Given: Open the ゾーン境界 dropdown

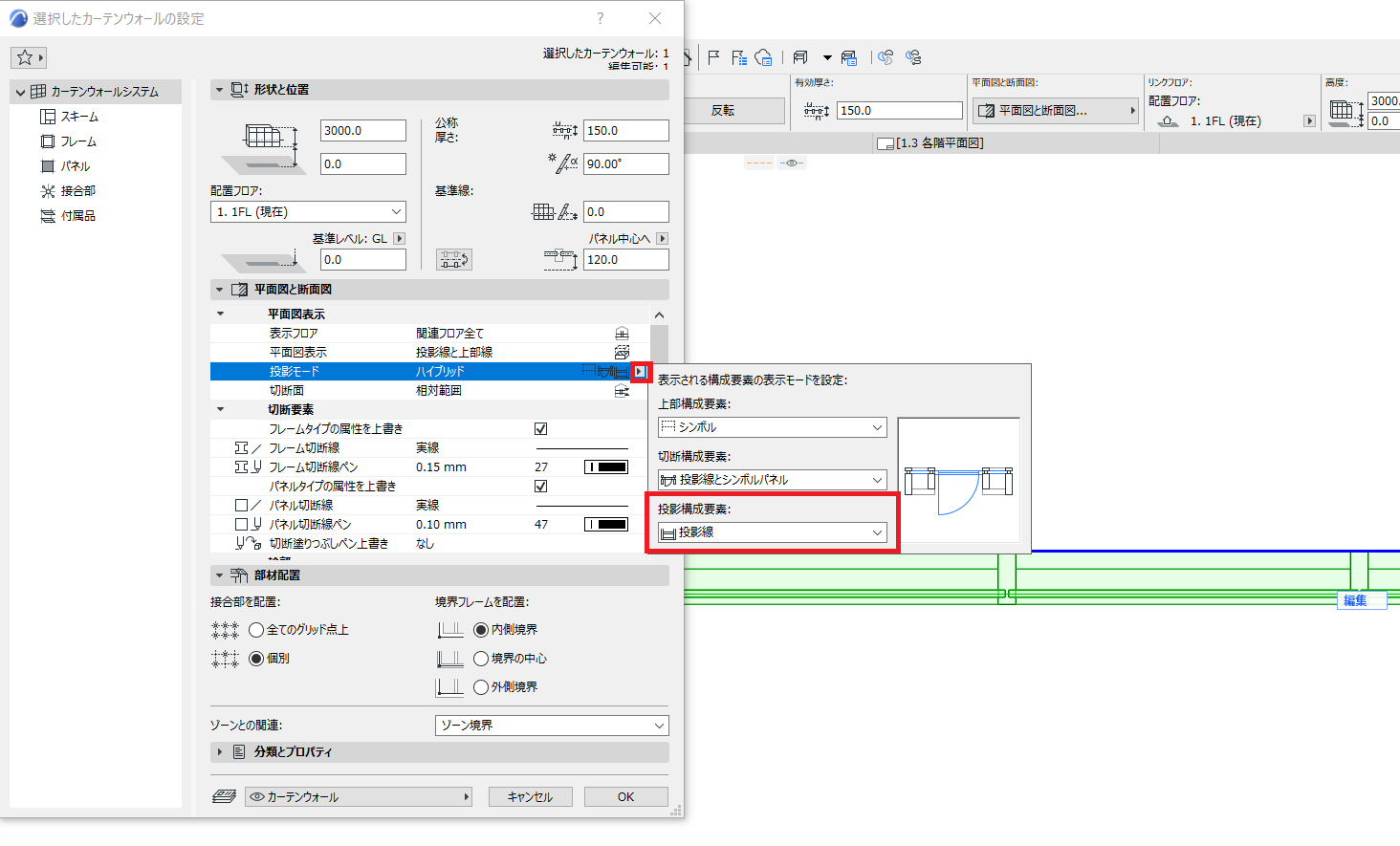Looking at the screenshot, I should [x=552, y=726].
